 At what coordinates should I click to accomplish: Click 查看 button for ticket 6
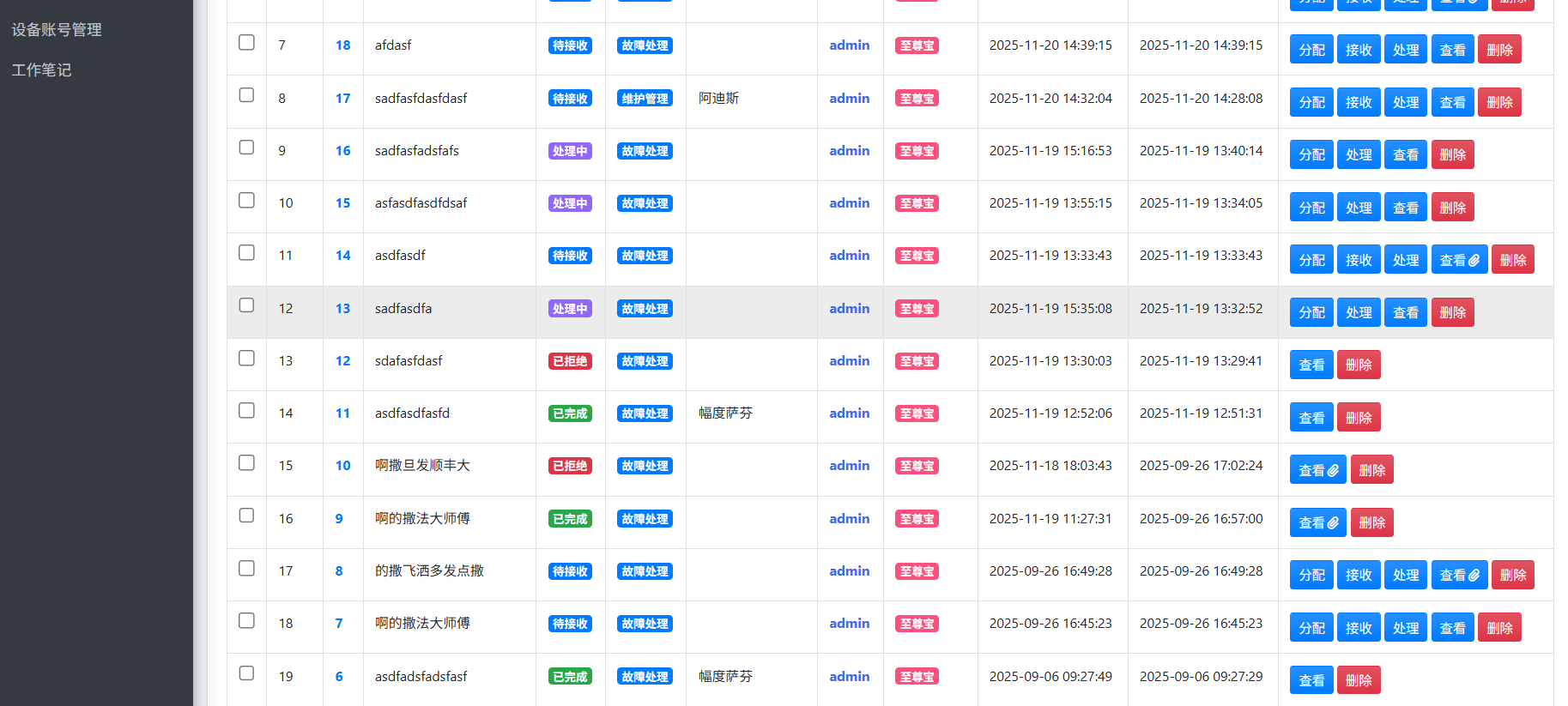click(x=1311, y=680)
